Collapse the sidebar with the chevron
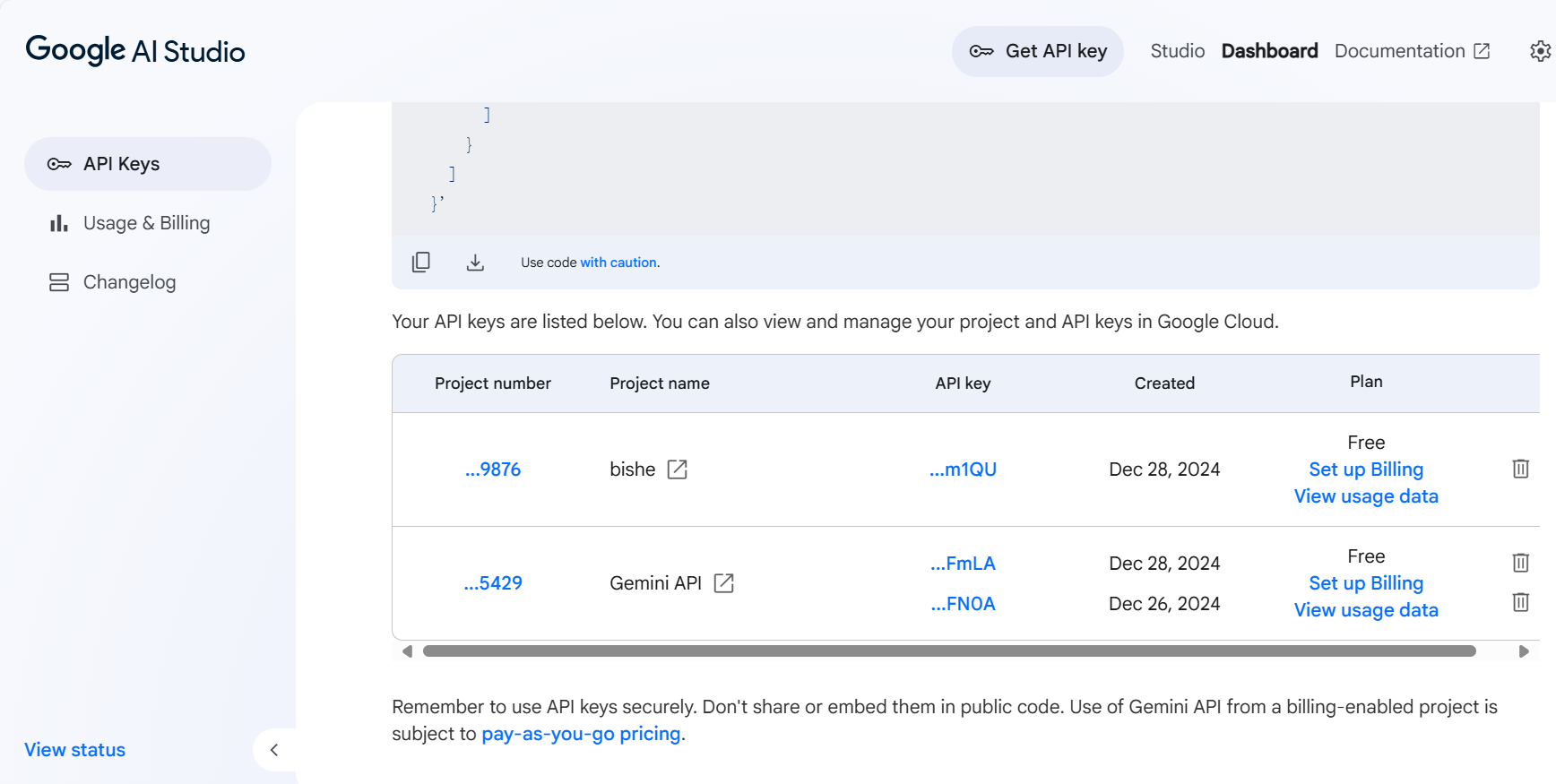Screen dimensions: 1556x784 (x=274, y=750)
